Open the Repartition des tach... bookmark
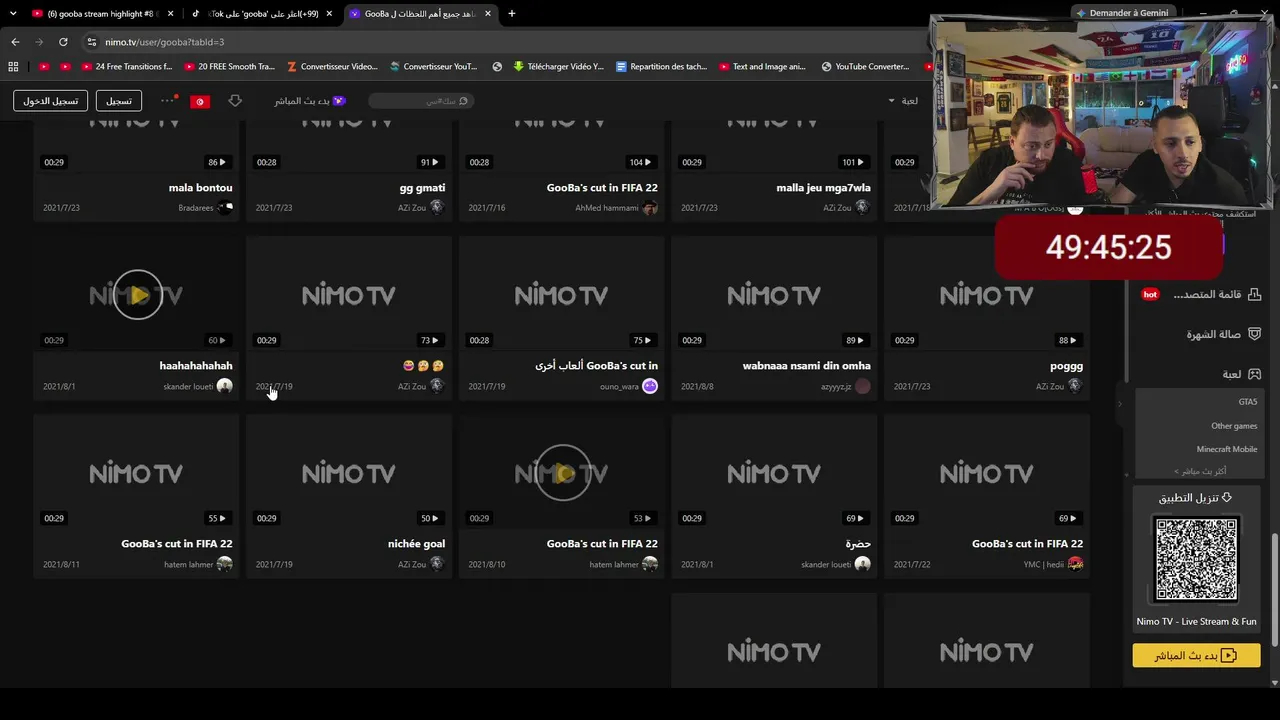This screenshot has height=720, width=1280. [661, 67]
